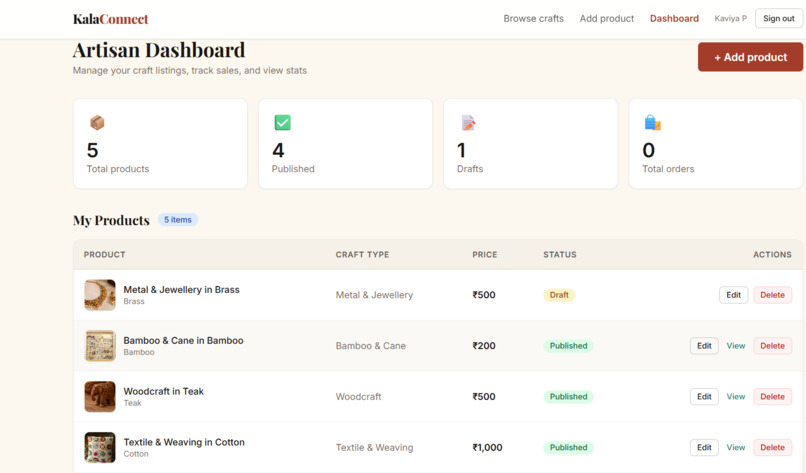Open the Browse crafts page
Screen dimensions: 806x473
coord(534,19)
